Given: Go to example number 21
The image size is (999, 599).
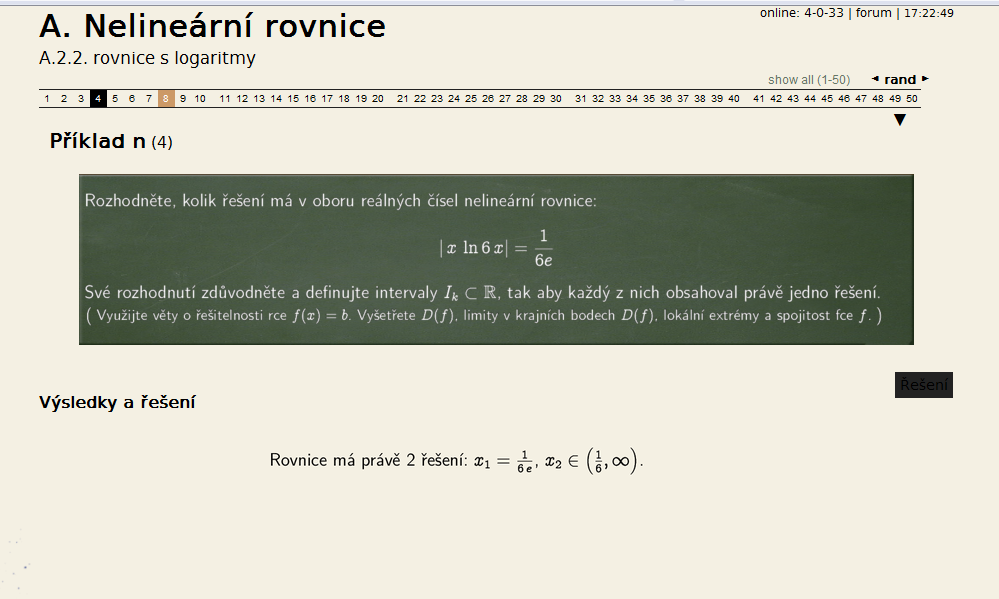Looking at the screenshot, I should pyautogui.click(x=403, y=98).
